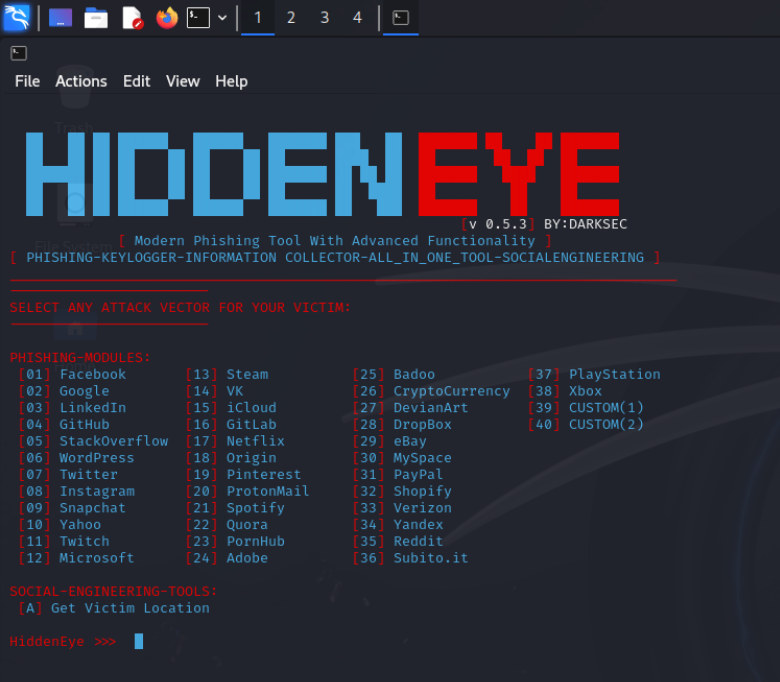Open the Help menu
Screen dimensions: 780x682
[231, 81]
